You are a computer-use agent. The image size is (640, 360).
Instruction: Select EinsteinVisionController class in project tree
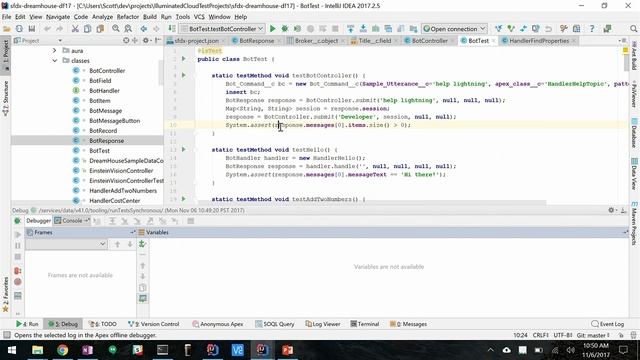[121, 171]
